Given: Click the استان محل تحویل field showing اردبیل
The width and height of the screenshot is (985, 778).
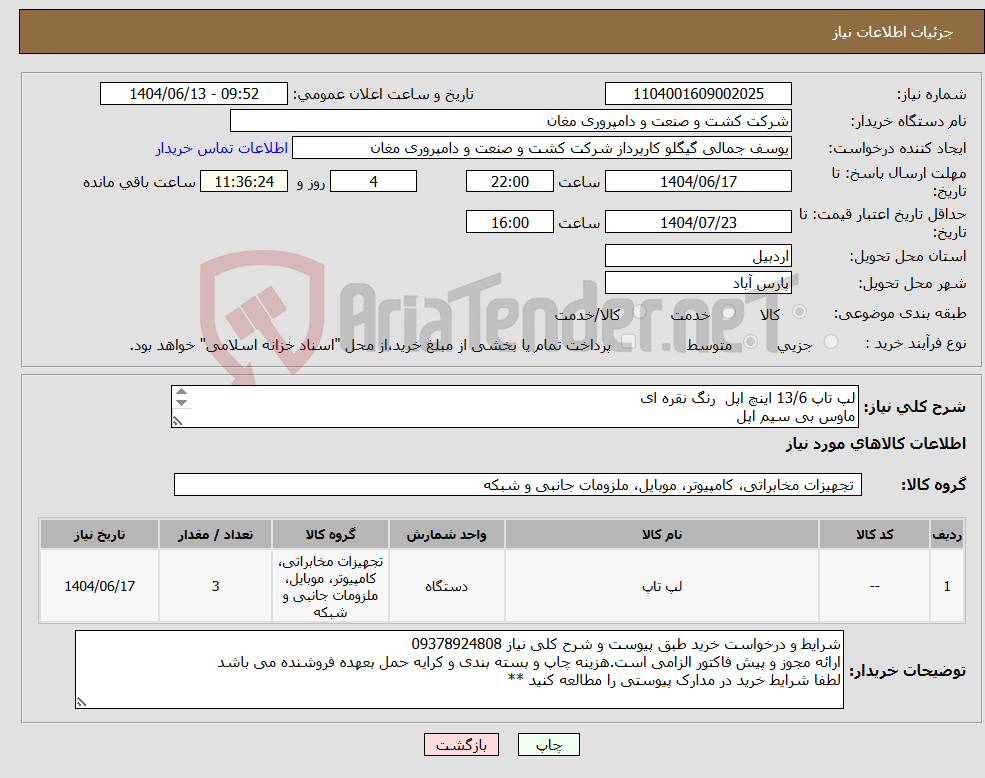Looking at the screenshot, I should 698,255.
